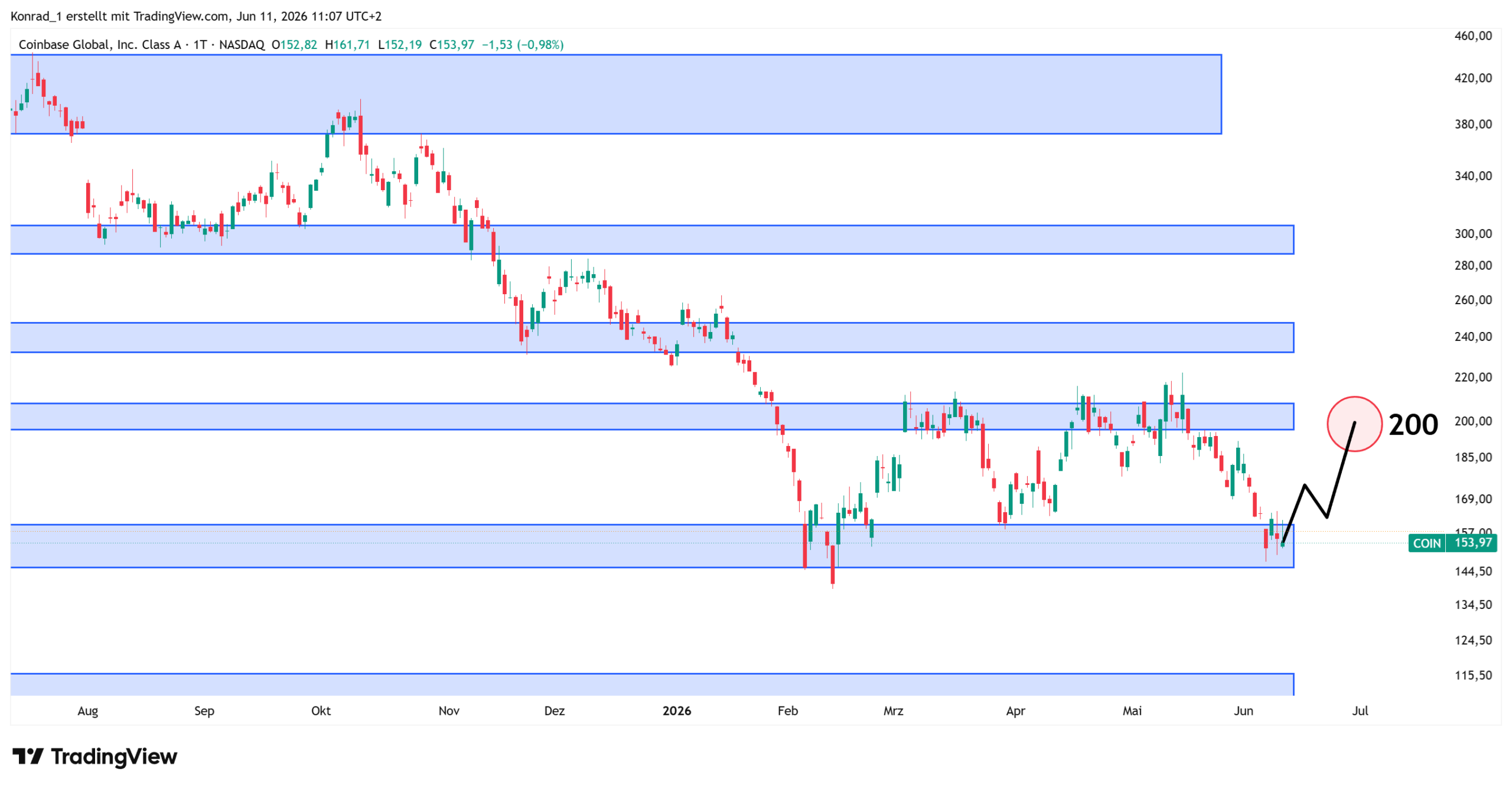Click the Dez label on the time axis

coord(554,711)
